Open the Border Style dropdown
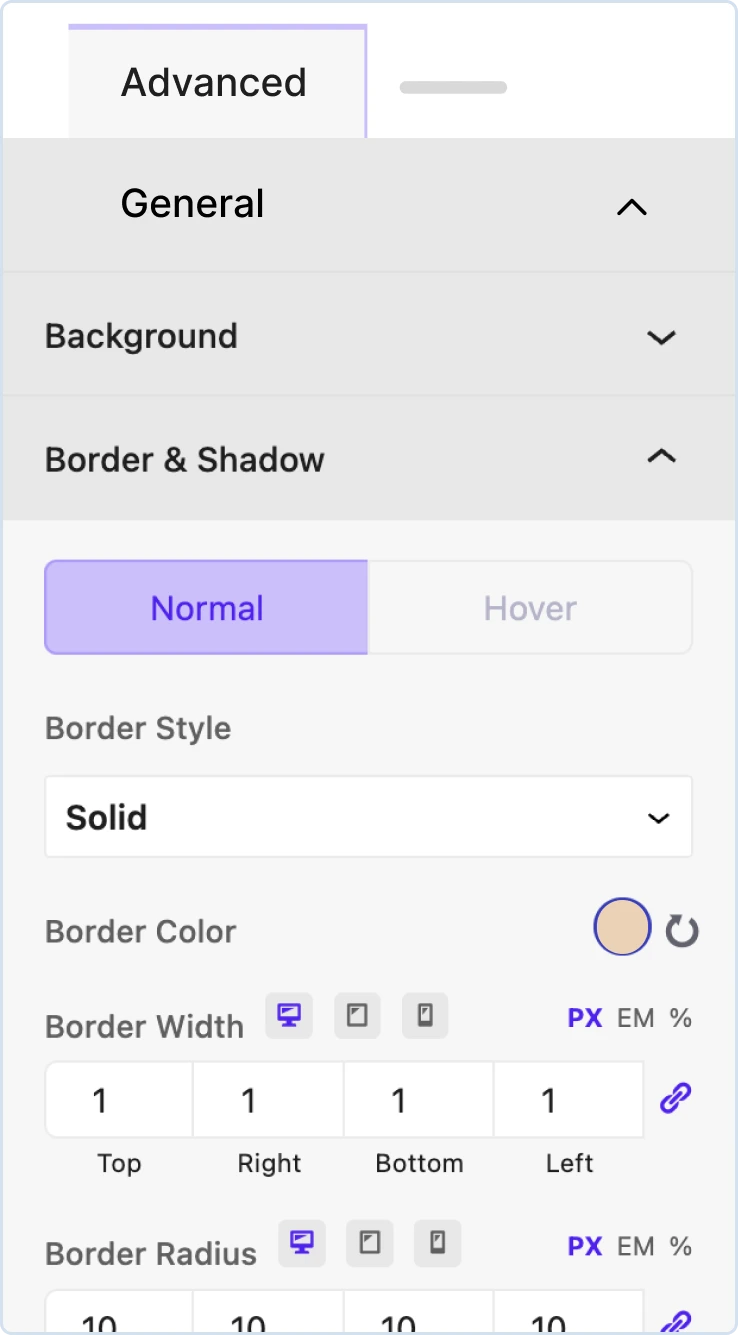 [x=368, y=817]
